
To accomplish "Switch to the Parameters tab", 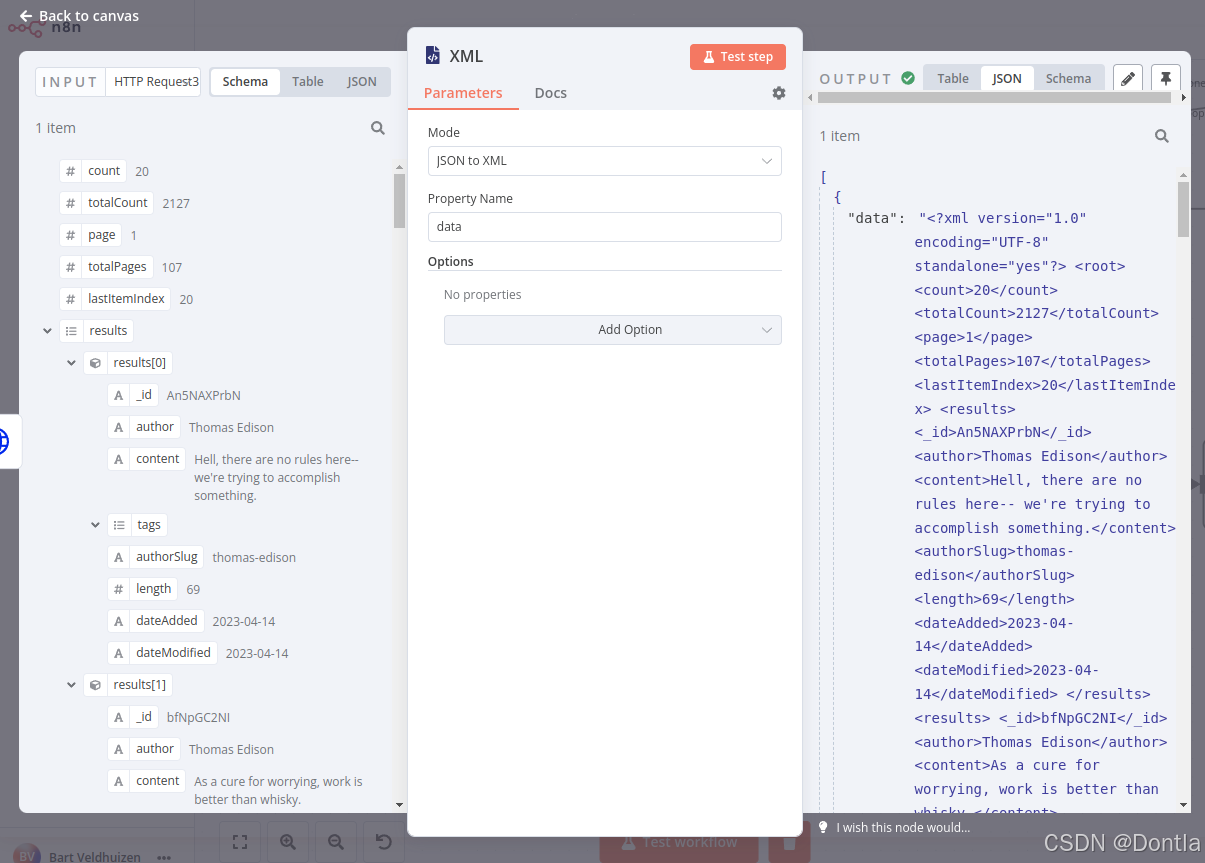I will [x=463, y=93].
